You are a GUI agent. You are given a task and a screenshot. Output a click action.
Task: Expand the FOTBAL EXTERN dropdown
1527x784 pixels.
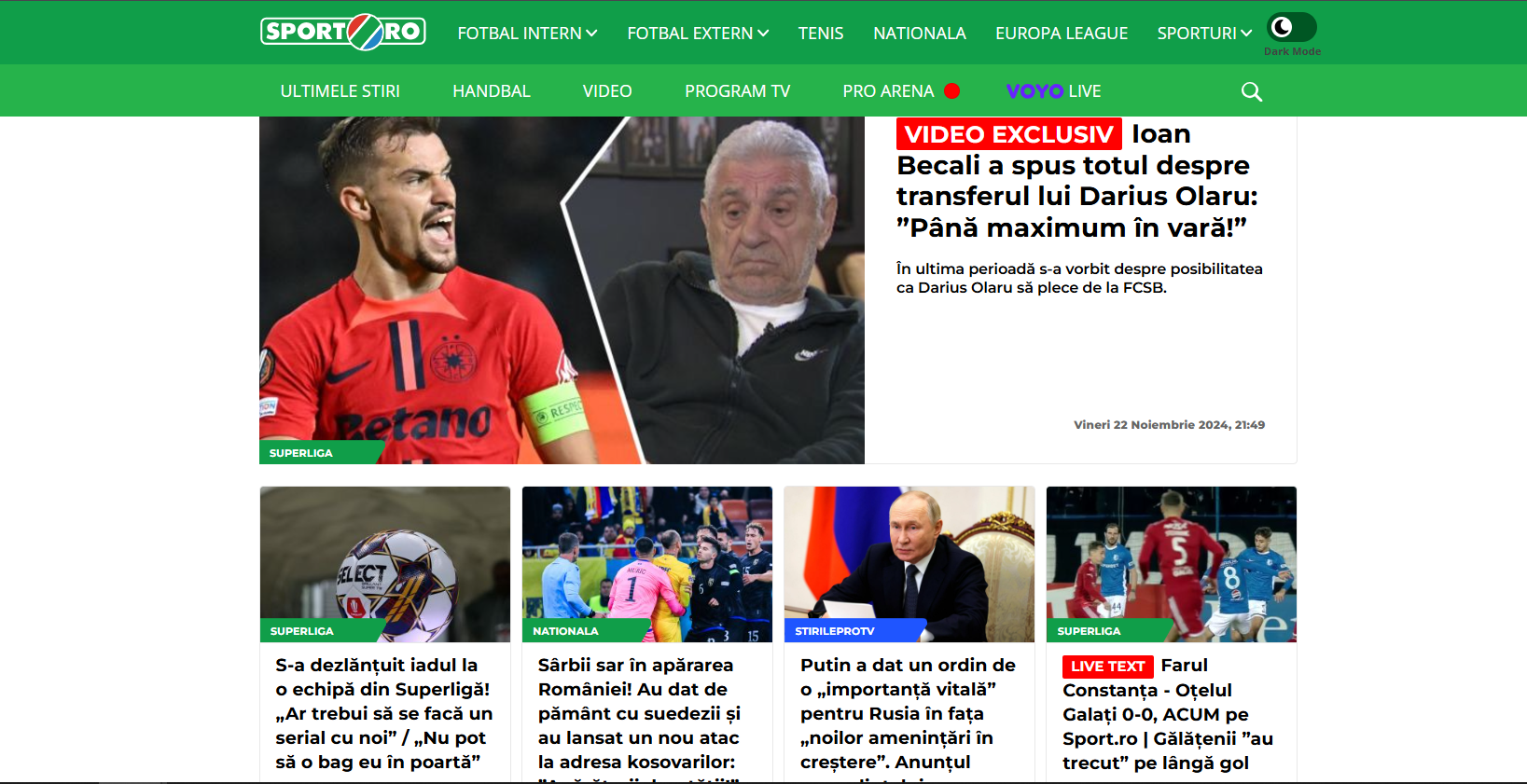(698, 33)
